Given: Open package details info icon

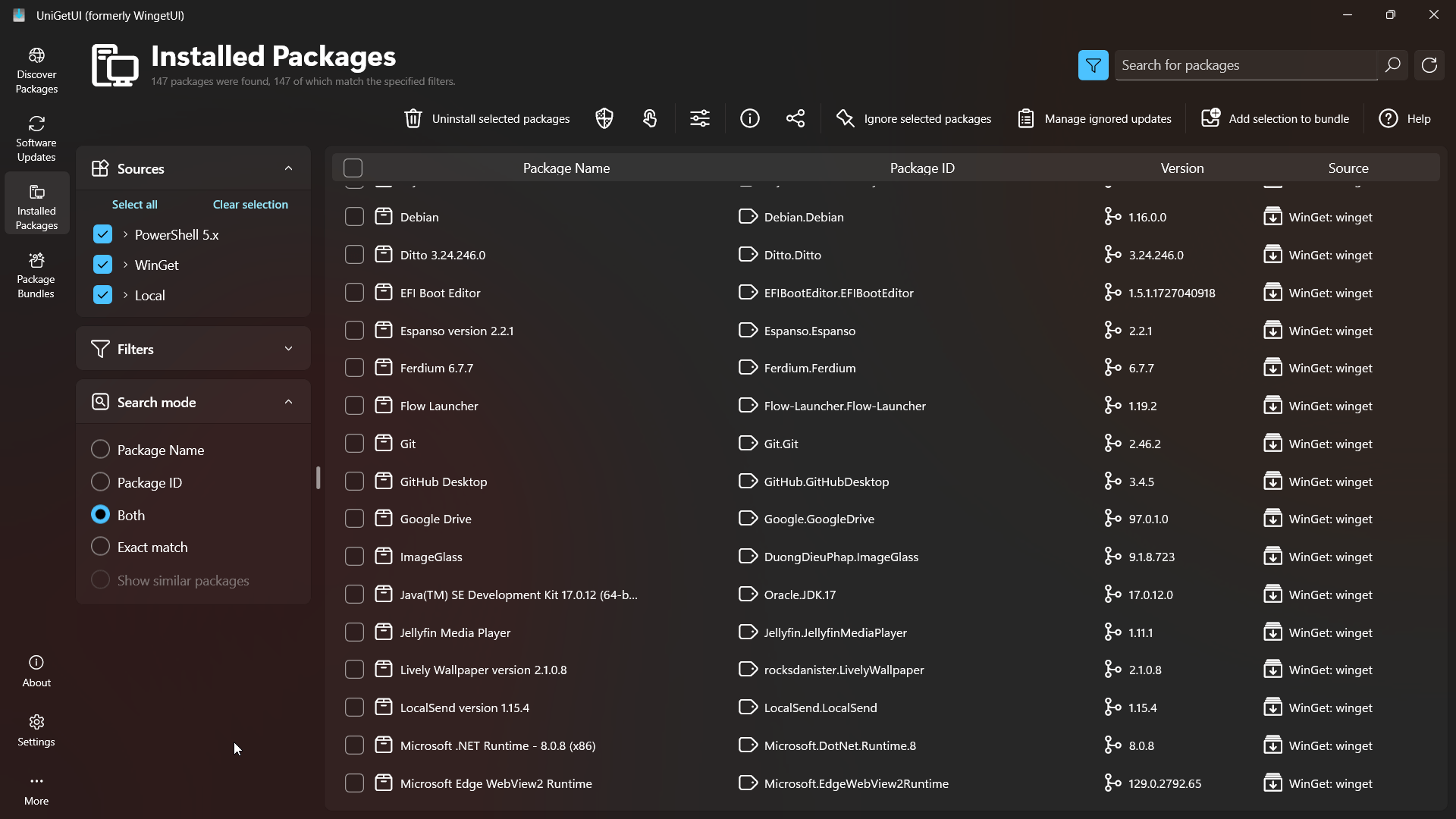Looking at the screenshot, I should coord(750,118).
